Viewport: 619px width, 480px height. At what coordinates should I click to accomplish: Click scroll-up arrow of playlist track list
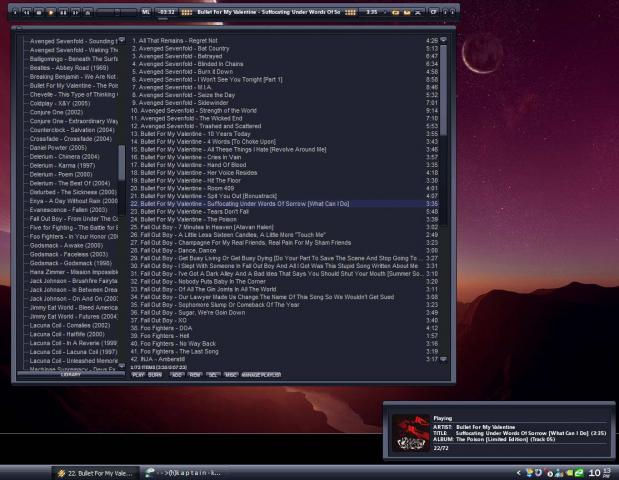pos(443,40)
